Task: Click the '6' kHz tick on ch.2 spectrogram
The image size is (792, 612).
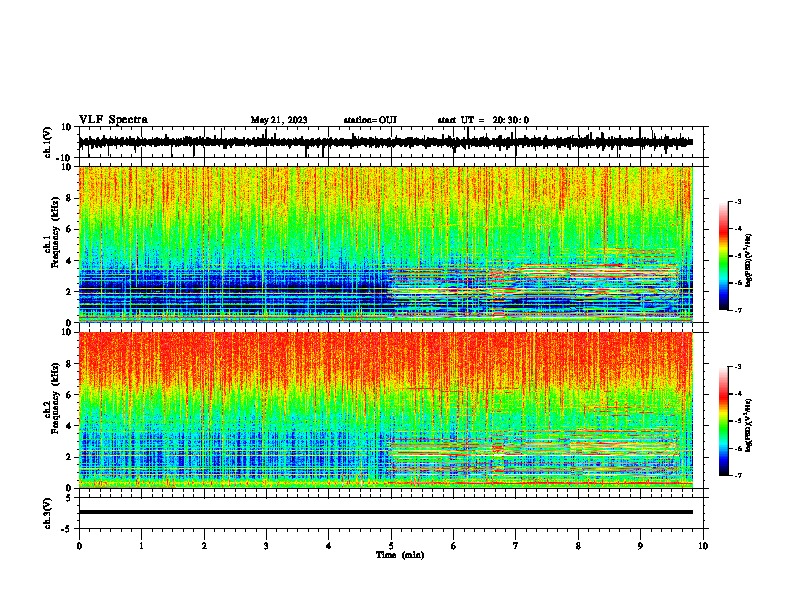Action: 69,395
